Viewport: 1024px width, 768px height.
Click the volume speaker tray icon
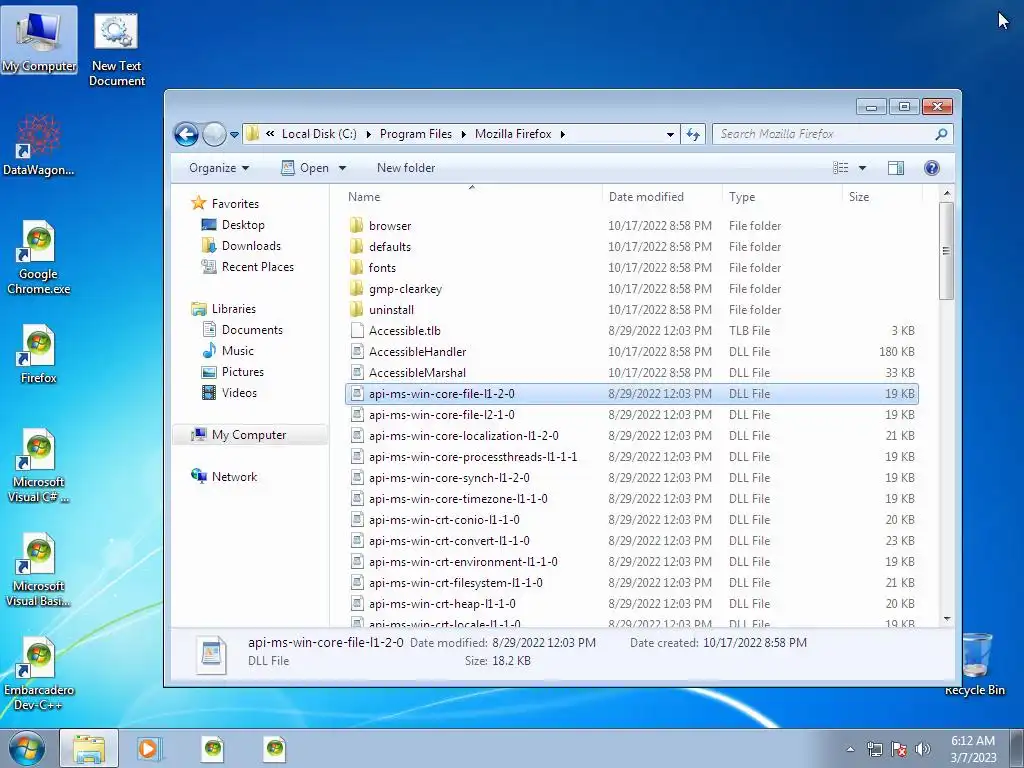pyautogui.click(x=922, y=749)
